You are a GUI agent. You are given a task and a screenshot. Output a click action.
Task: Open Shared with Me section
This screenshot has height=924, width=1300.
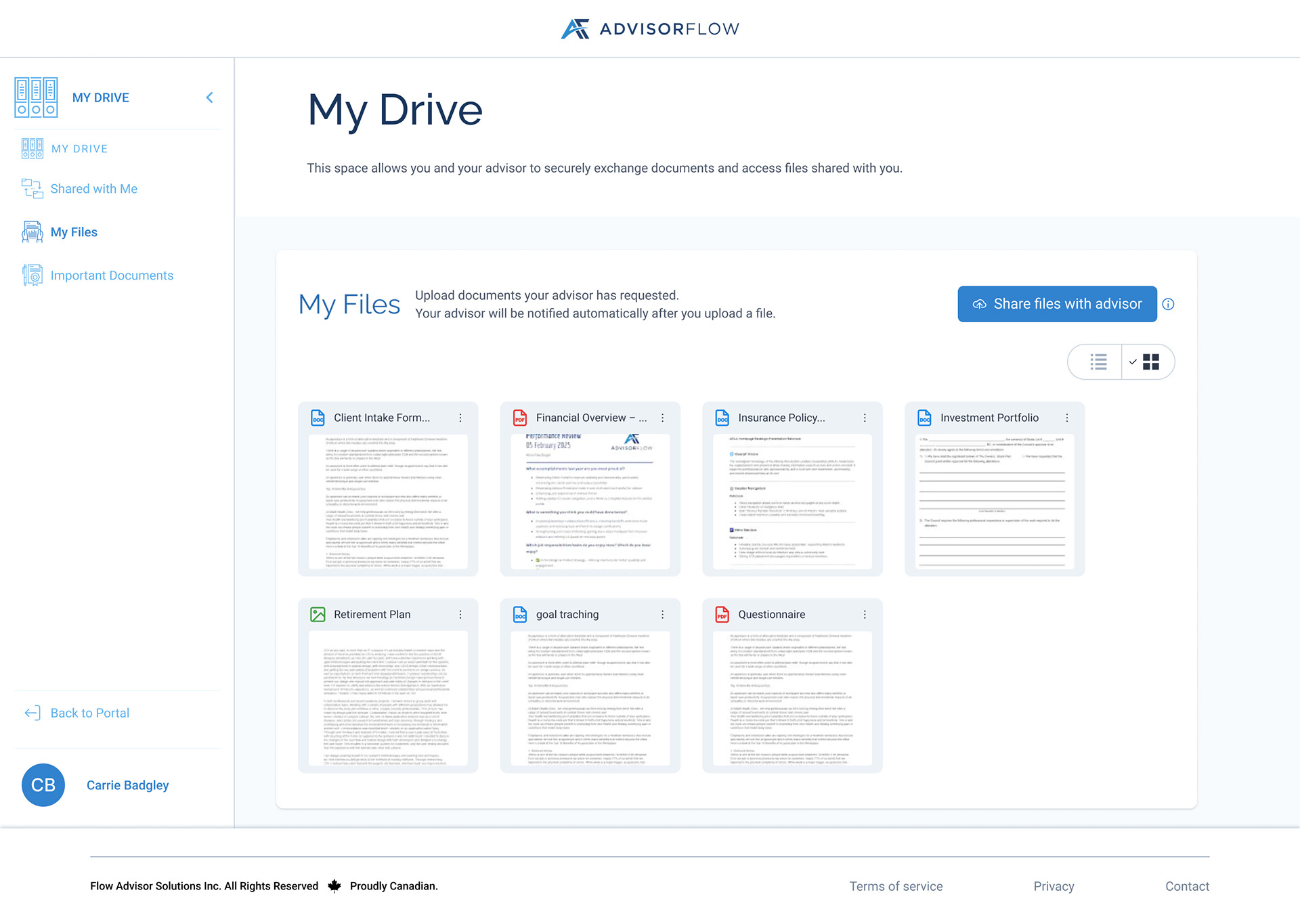[x=93, y=189]
